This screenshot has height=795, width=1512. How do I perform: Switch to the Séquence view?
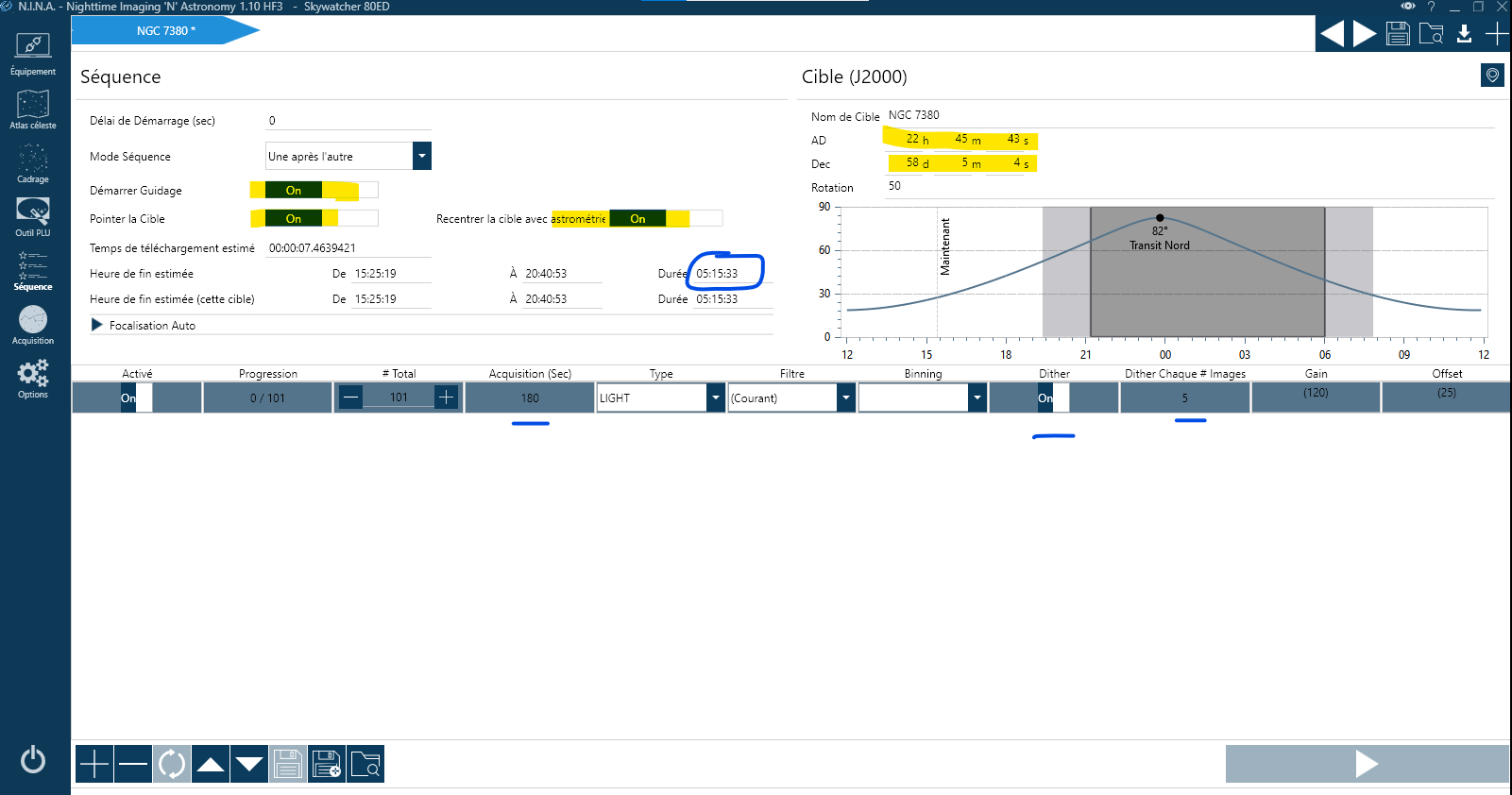coord(33,270)
